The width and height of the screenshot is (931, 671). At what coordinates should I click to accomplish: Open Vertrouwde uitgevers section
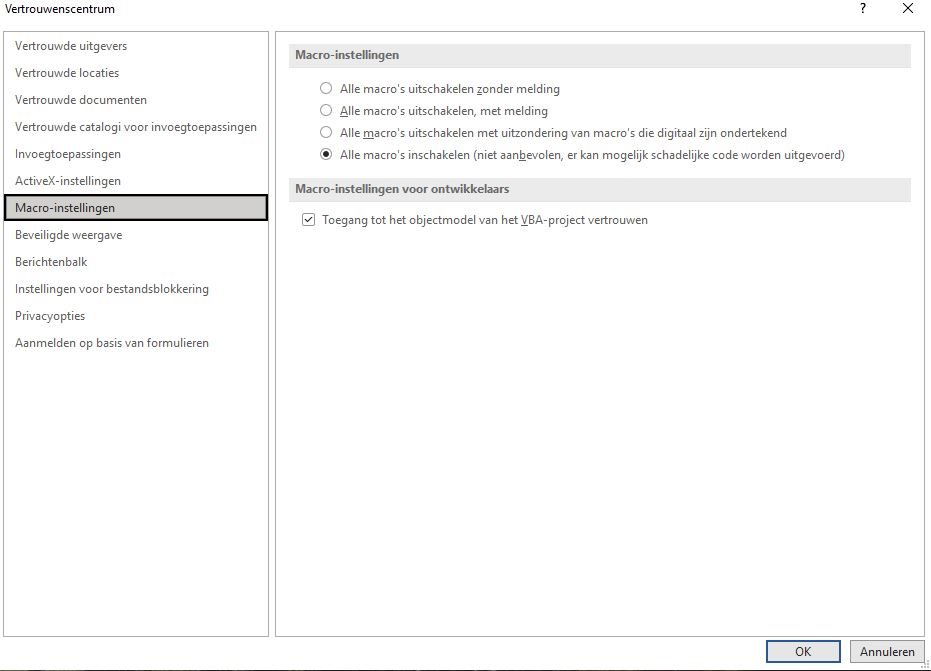[x=135, y=46]
